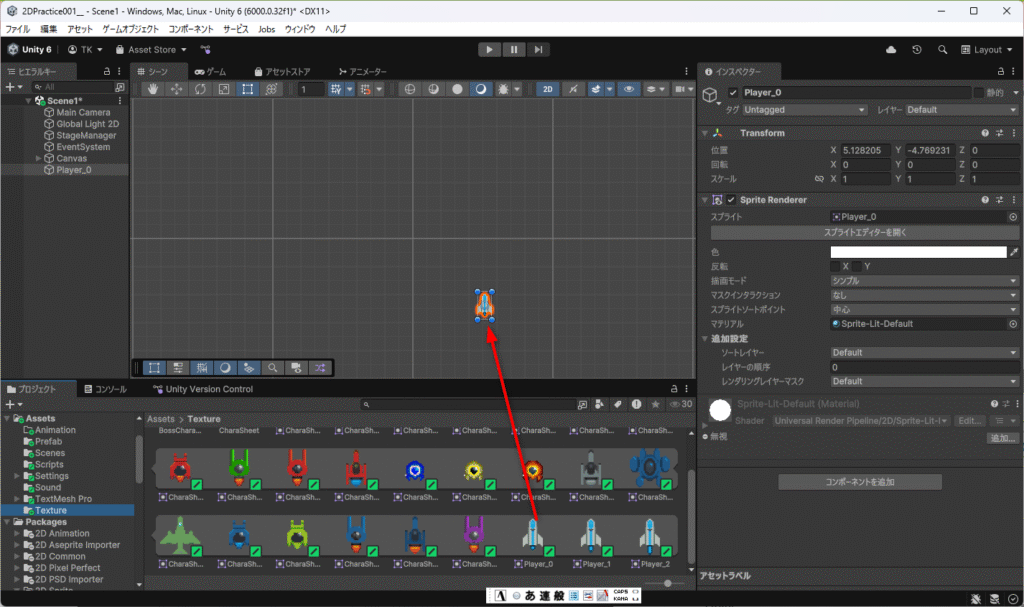This screenshot has height=607, width=1024.
Task: Click the Play button to start the game
Action: pos(489,49)
